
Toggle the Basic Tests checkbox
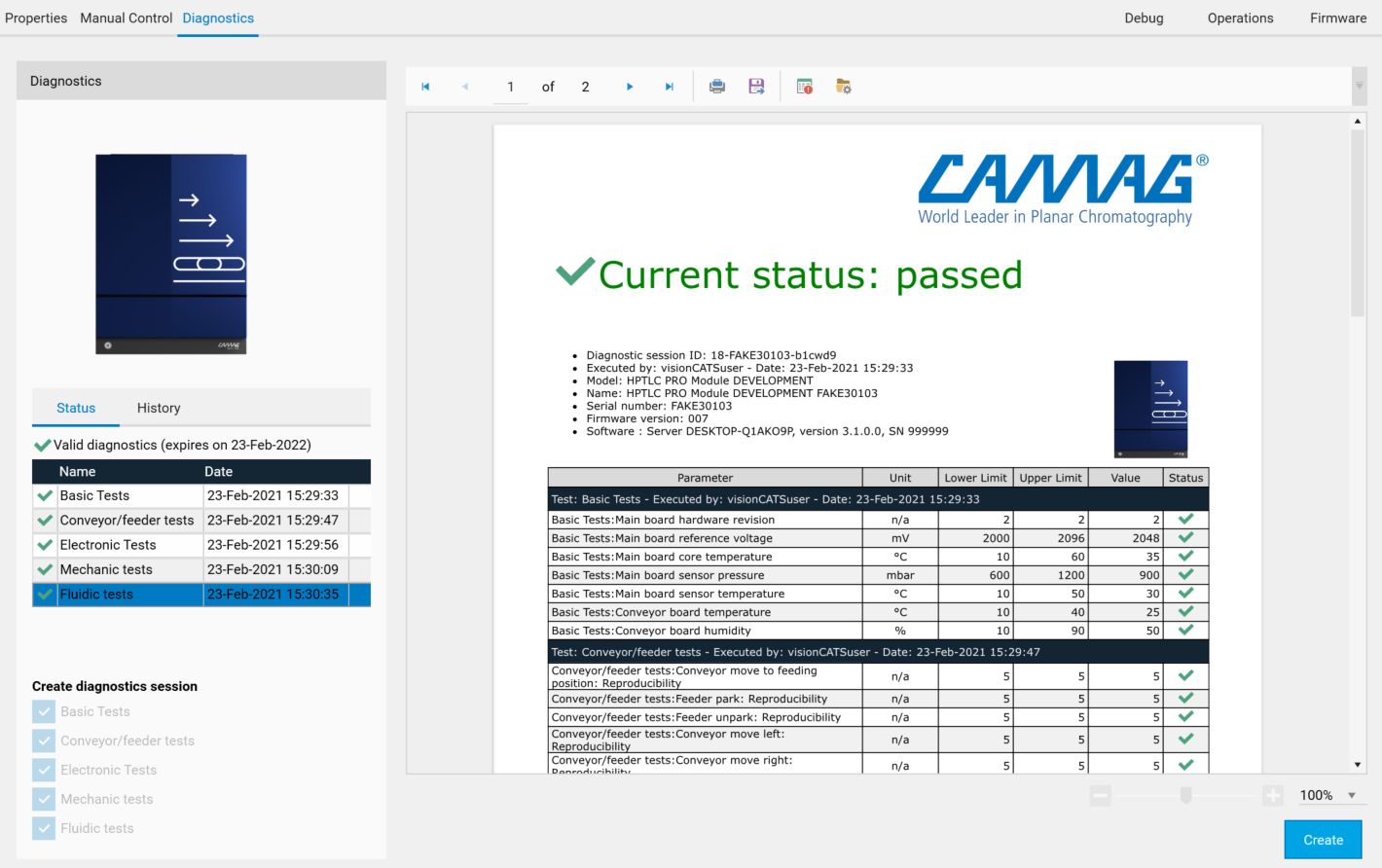pyautogui.click(x=44, y=711)
